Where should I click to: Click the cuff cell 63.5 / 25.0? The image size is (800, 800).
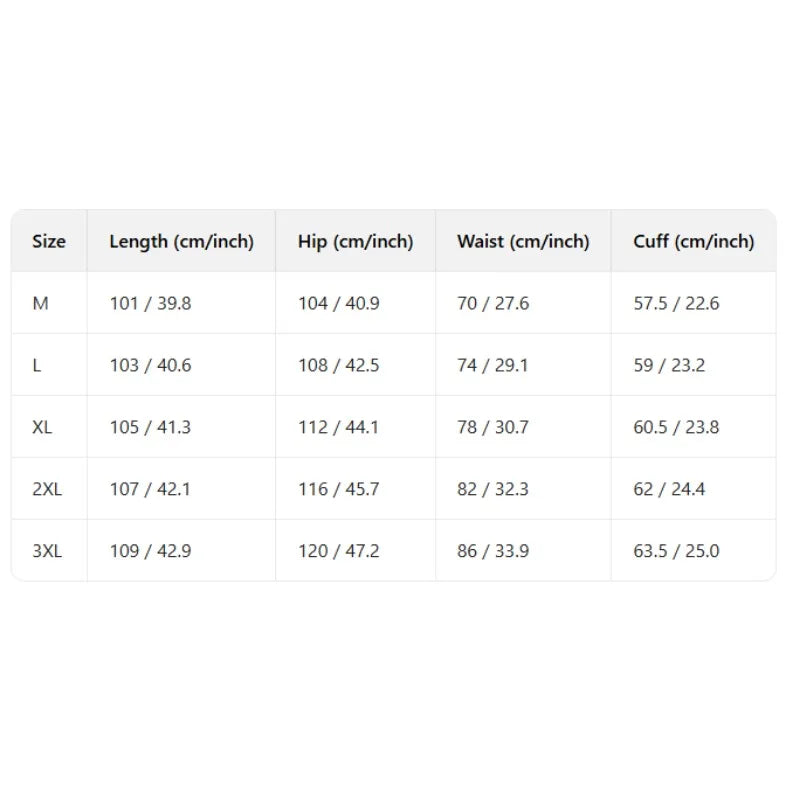[676, 551]
